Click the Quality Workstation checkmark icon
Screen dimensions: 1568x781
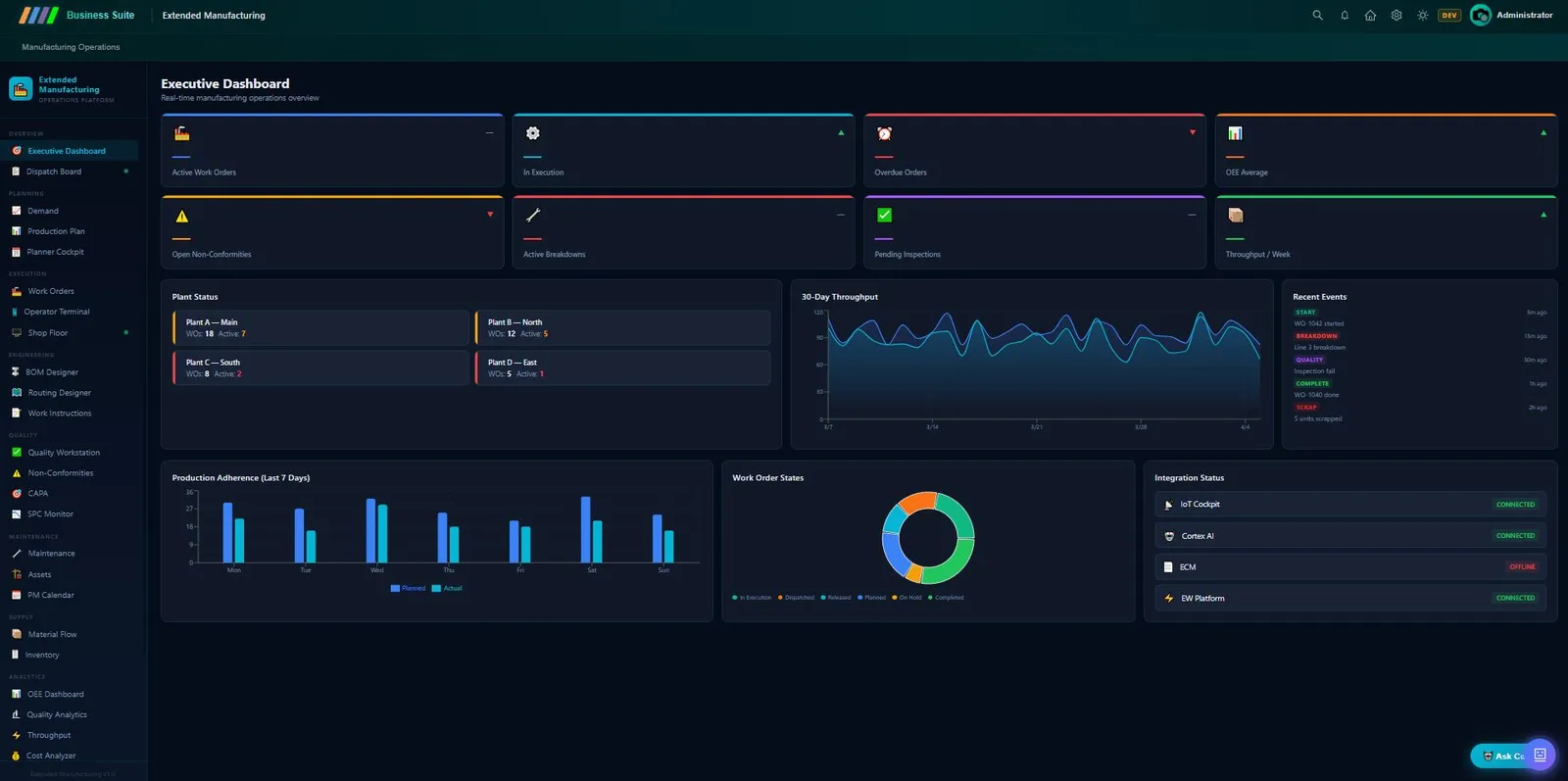[x=16, y=453]
